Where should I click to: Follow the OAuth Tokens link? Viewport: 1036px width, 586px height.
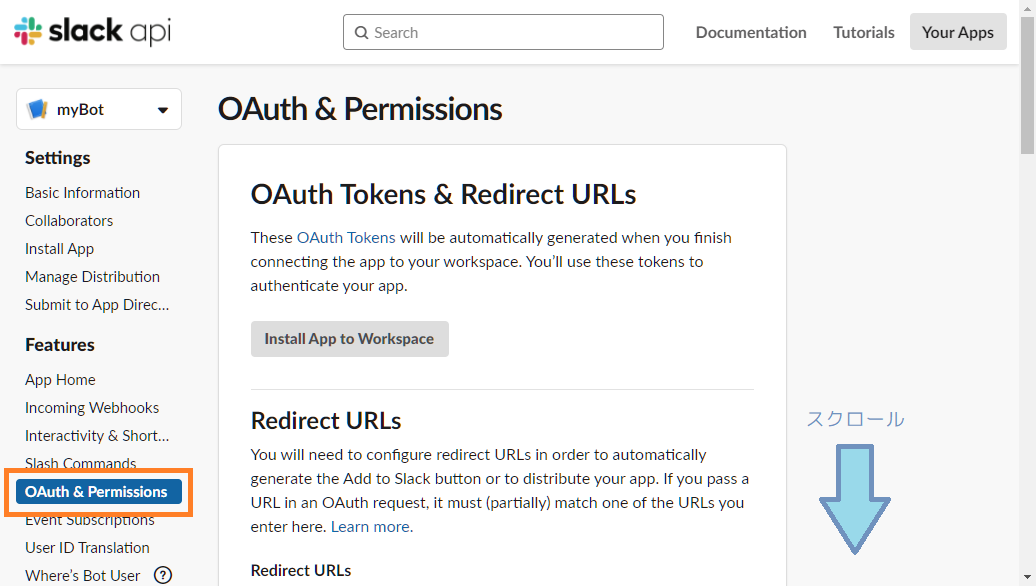click(346, 238)
